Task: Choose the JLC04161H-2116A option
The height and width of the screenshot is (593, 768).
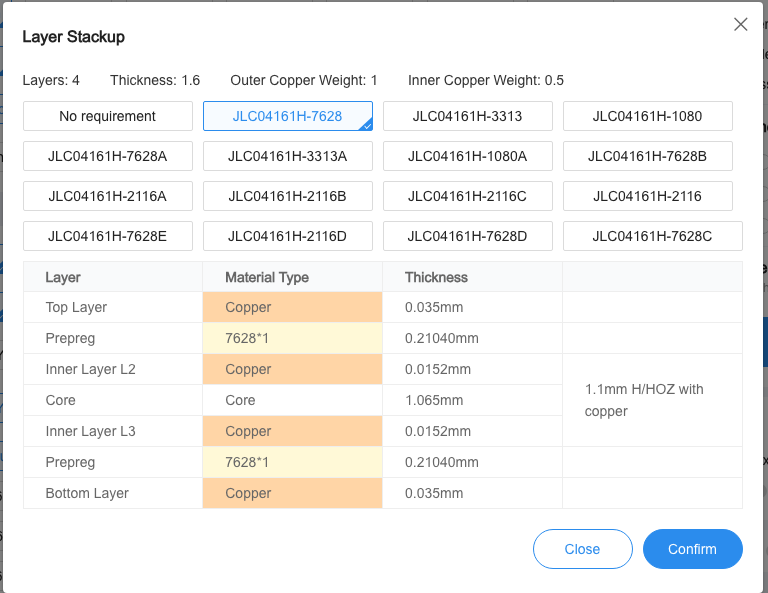Action: coord(108,196)
